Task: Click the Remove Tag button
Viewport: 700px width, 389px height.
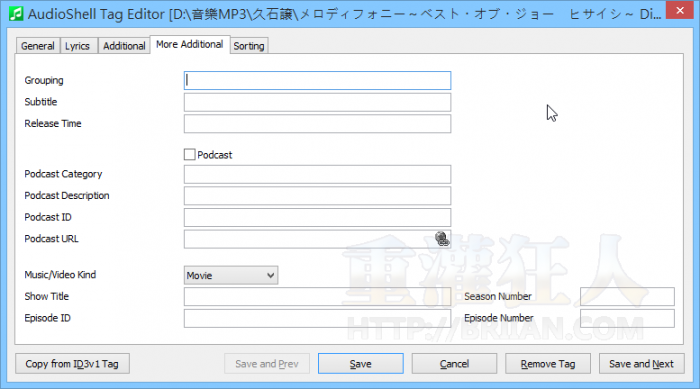Action: [x=548, y=364]
